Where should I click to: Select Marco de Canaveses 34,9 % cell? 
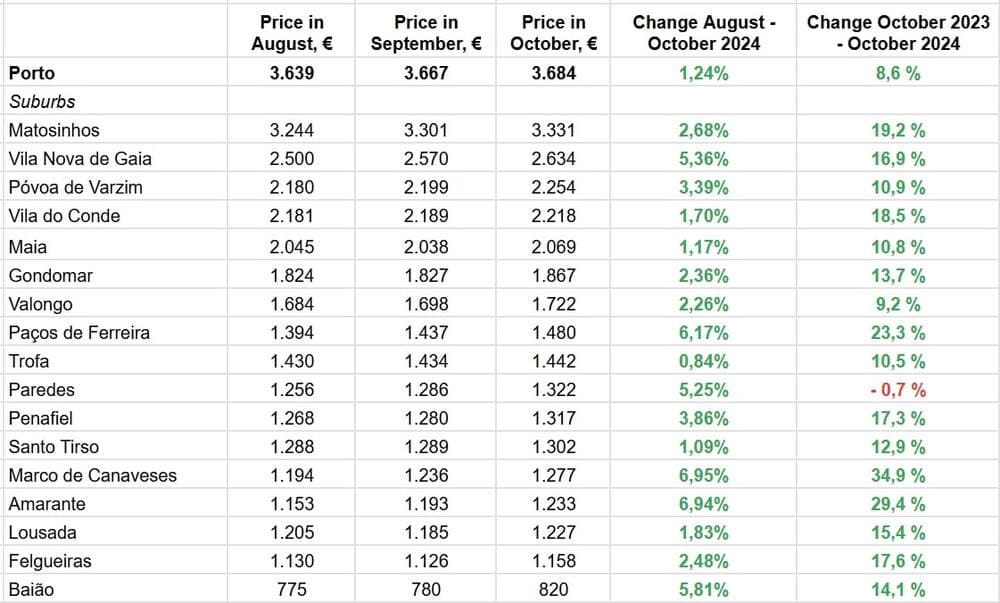(x=897, y=476)
